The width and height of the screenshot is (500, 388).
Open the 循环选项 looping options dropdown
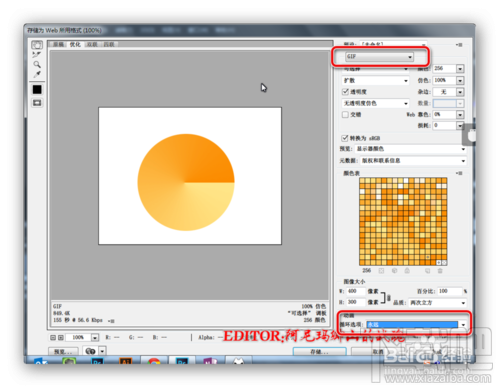tap(416, 325)
